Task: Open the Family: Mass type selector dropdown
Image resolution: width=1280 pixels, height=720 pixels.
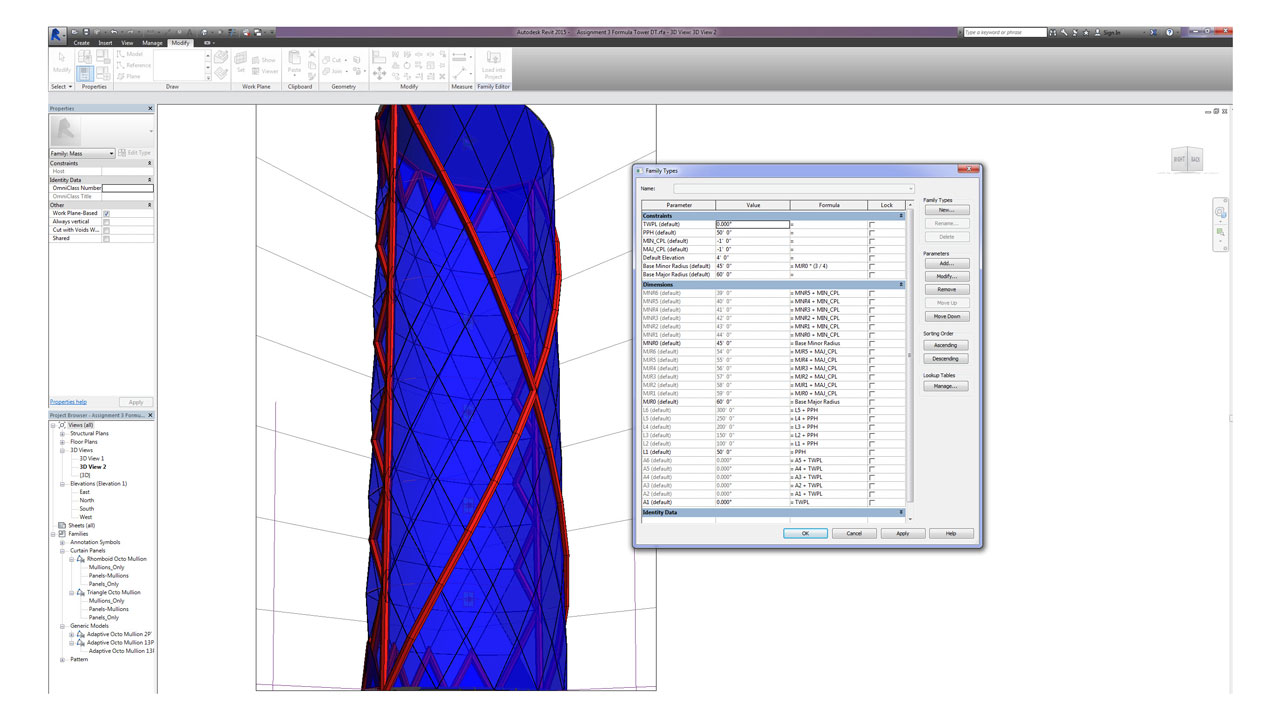Action: [x=82, y=153]
